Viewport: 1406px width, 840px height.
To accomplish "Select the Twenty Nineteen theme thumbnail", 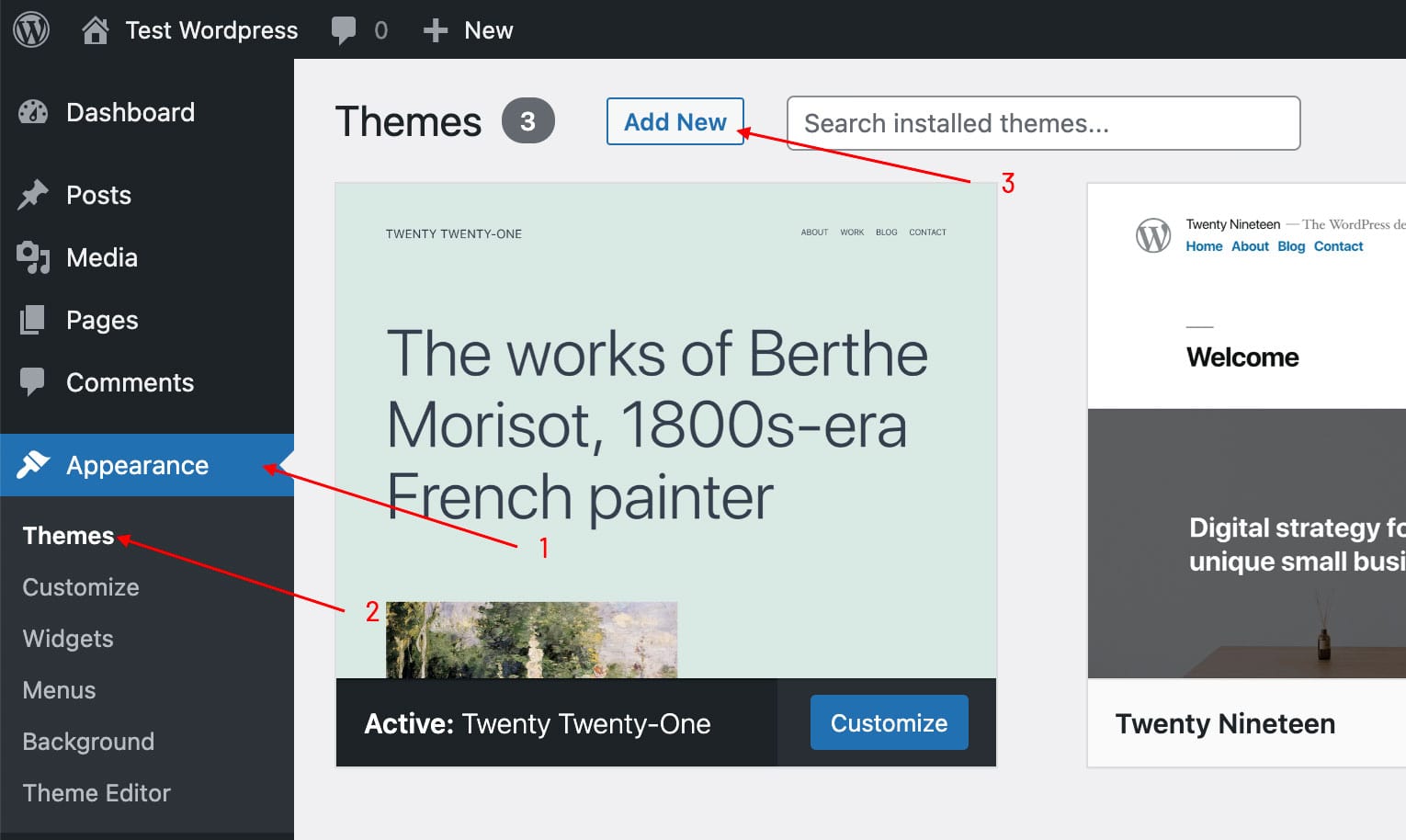I will (1246, 432).
